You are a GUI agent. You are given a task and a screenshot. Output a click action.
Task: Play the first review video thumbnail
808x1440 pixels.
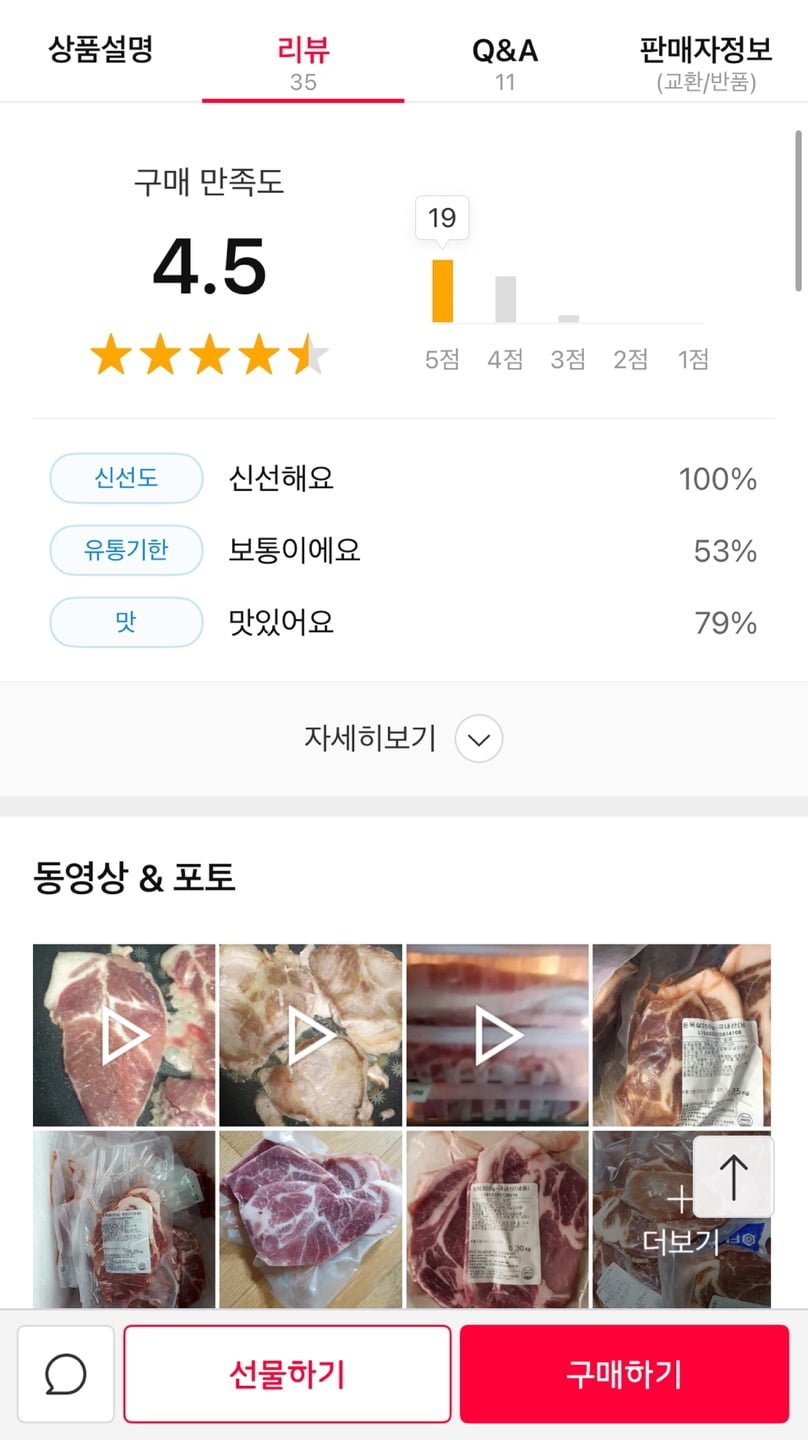click(124, 1036)
